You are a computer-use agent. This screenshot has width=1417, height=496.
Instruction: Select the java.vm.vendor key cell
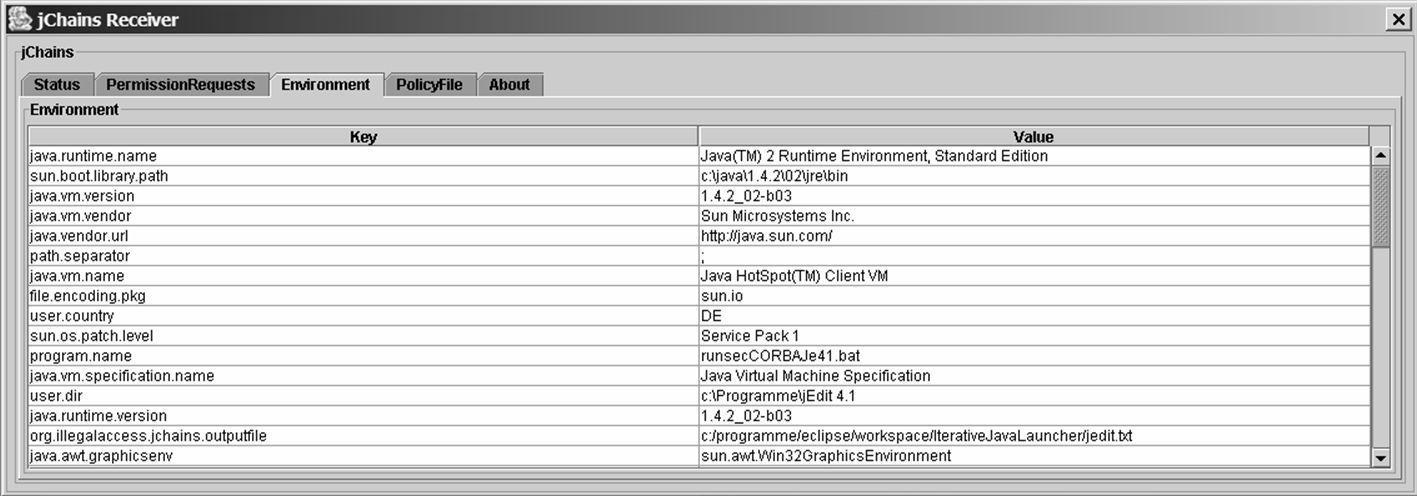(x=363, y=216)
